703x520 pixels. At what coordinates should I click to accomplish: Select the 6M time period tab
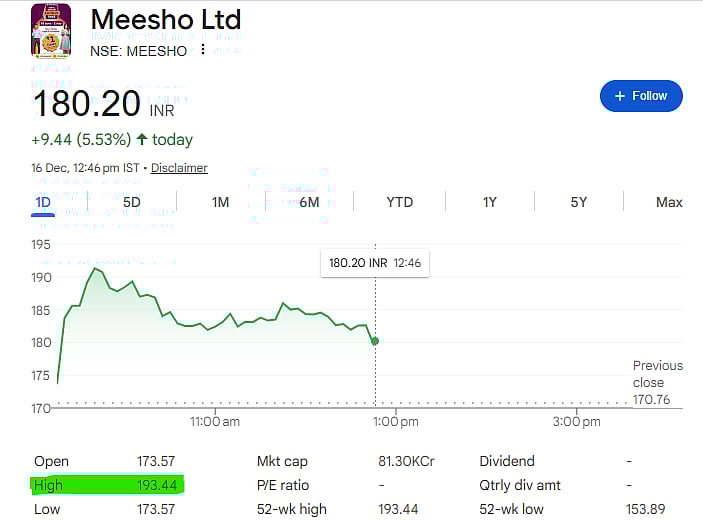[309, 202]
